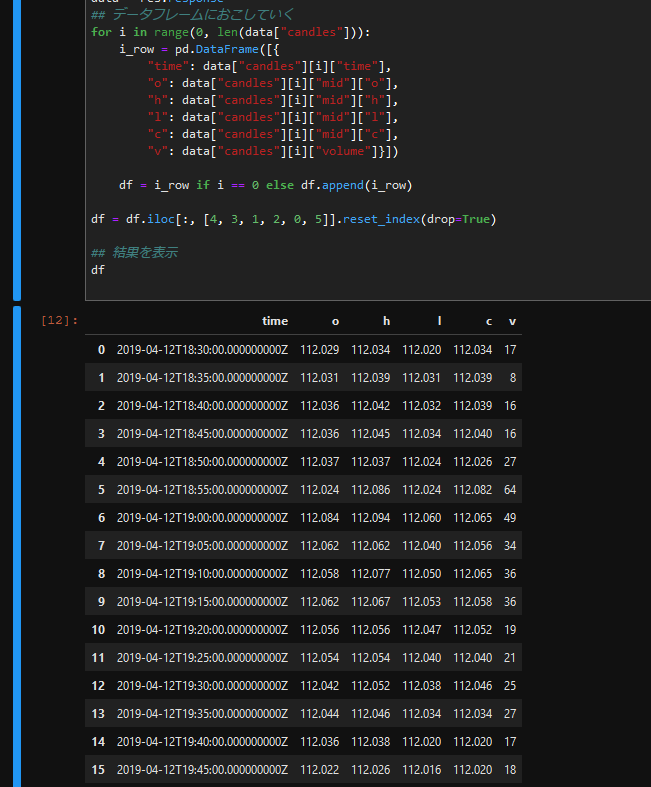Select the time cell 2019-04-12T19:15:00.000000000Z

tap(202, 602)
